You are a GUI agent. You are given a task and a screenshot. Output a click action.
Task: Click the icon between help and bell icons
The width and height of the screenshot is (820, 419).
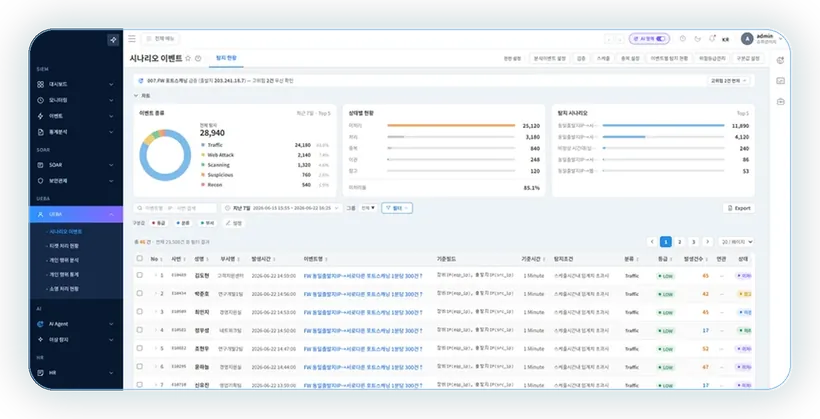pyautogui.click(x=697, y=39)
